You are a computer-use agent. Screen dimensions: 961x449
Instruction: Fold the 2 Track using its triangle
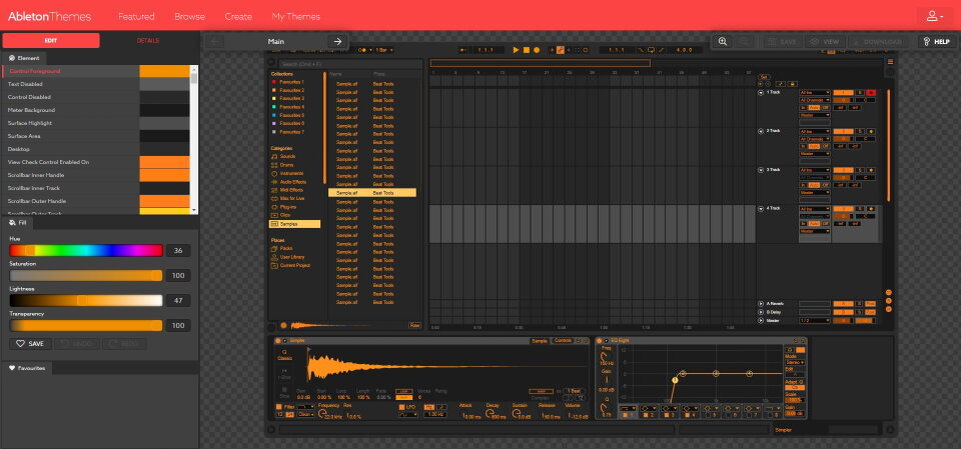(x=761, y=131)
